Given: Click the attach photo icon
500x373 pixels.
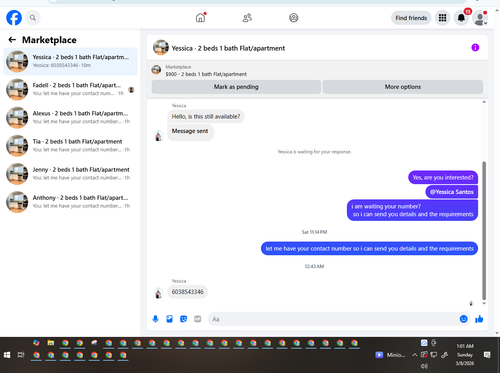Looking at the screenshot, I should pyautogui.click(x=169, y=319).
